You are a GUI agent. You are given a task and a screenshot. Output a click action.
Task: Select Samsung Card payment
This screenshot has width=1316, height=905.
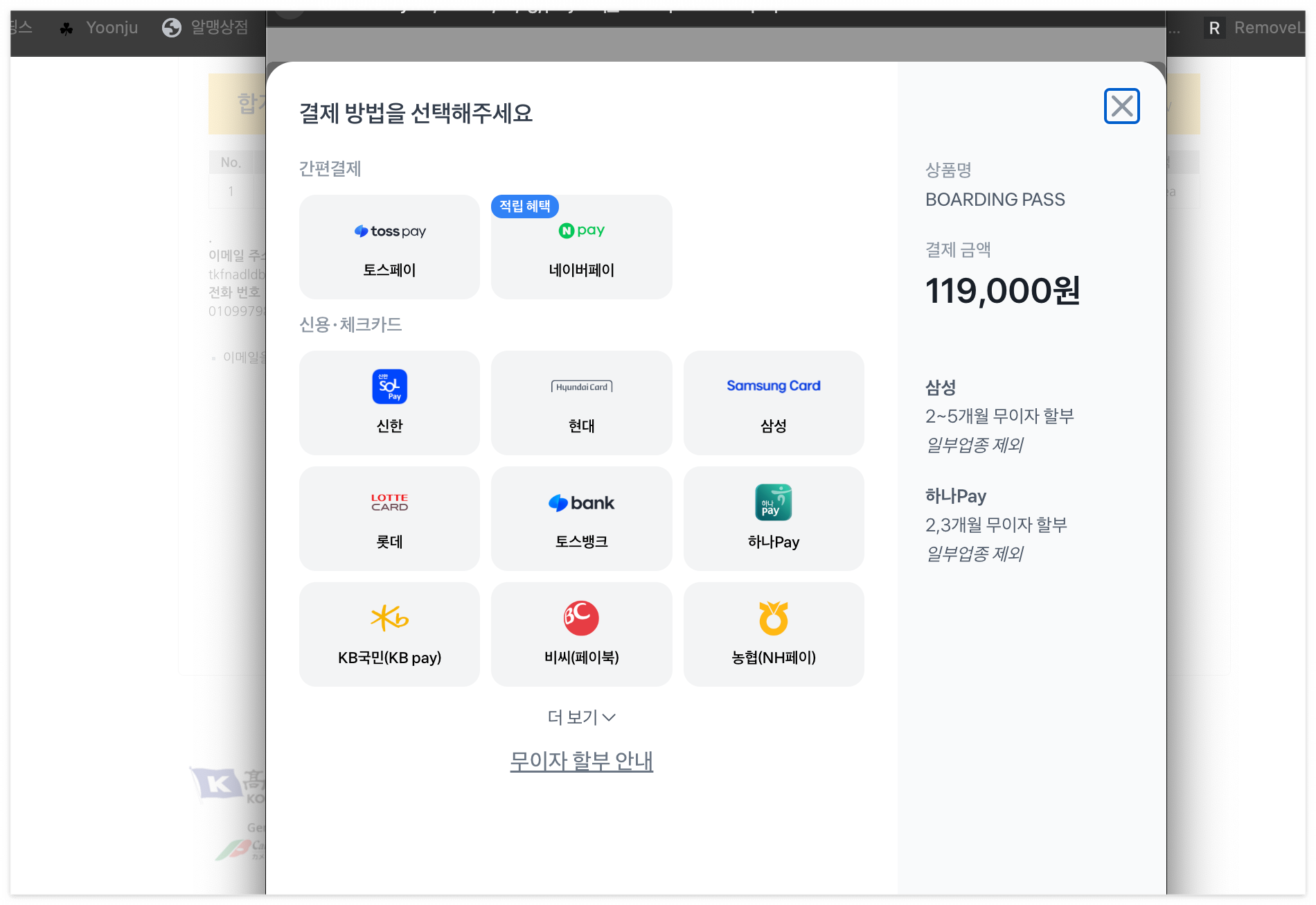pos(774,403)
